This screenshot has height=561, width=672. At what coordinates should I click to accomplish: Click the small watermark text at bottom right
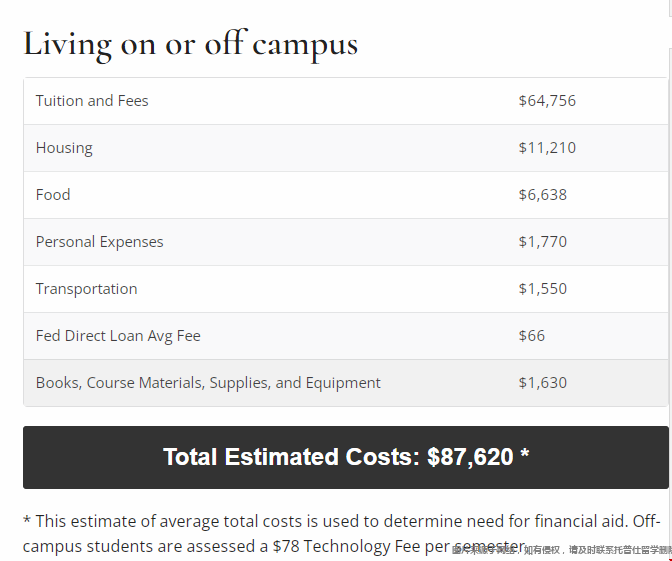pyautogui.click(x=562, y=550)
